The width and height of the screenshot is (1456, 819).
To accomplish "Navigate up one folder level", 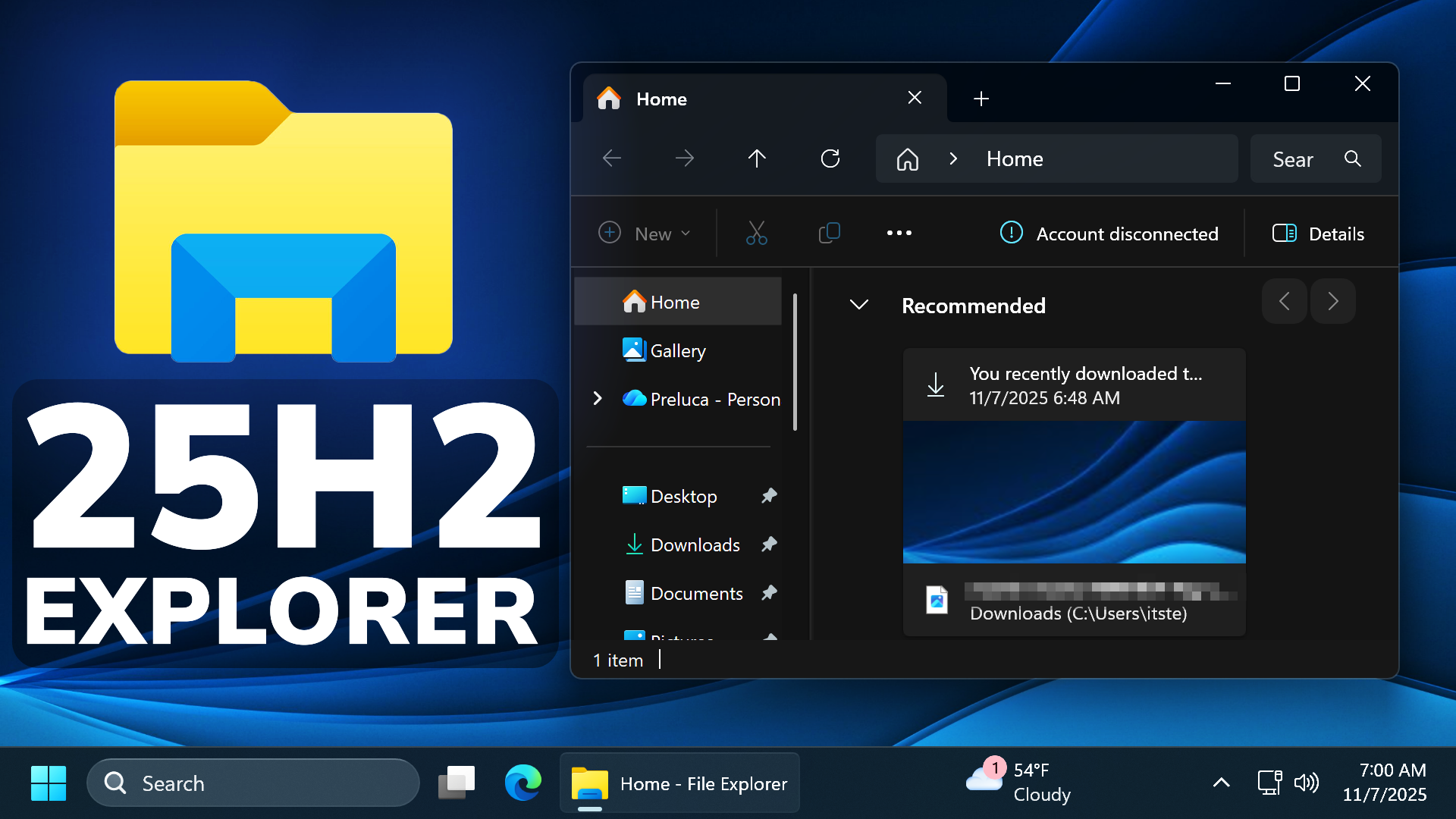I will [757, 158].
